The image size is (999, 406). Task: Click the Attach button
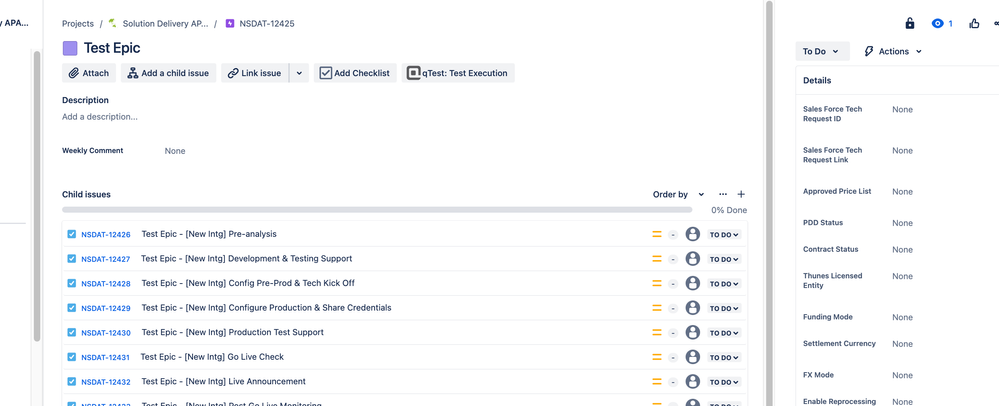[x=89, y=73]
